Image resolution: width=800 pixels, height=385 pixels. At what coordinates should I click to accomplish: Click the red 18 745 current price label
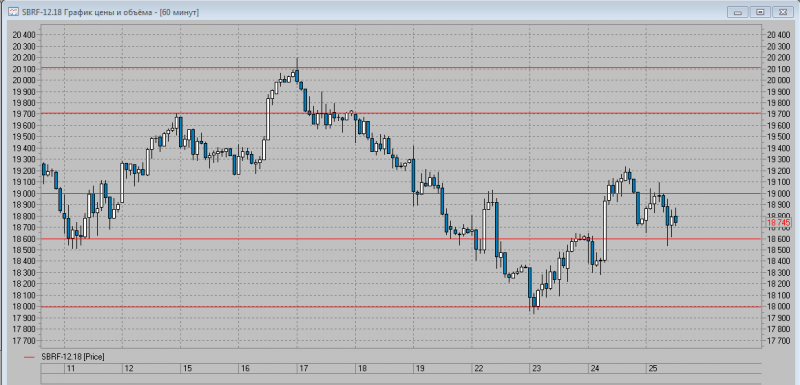(778, 223)
